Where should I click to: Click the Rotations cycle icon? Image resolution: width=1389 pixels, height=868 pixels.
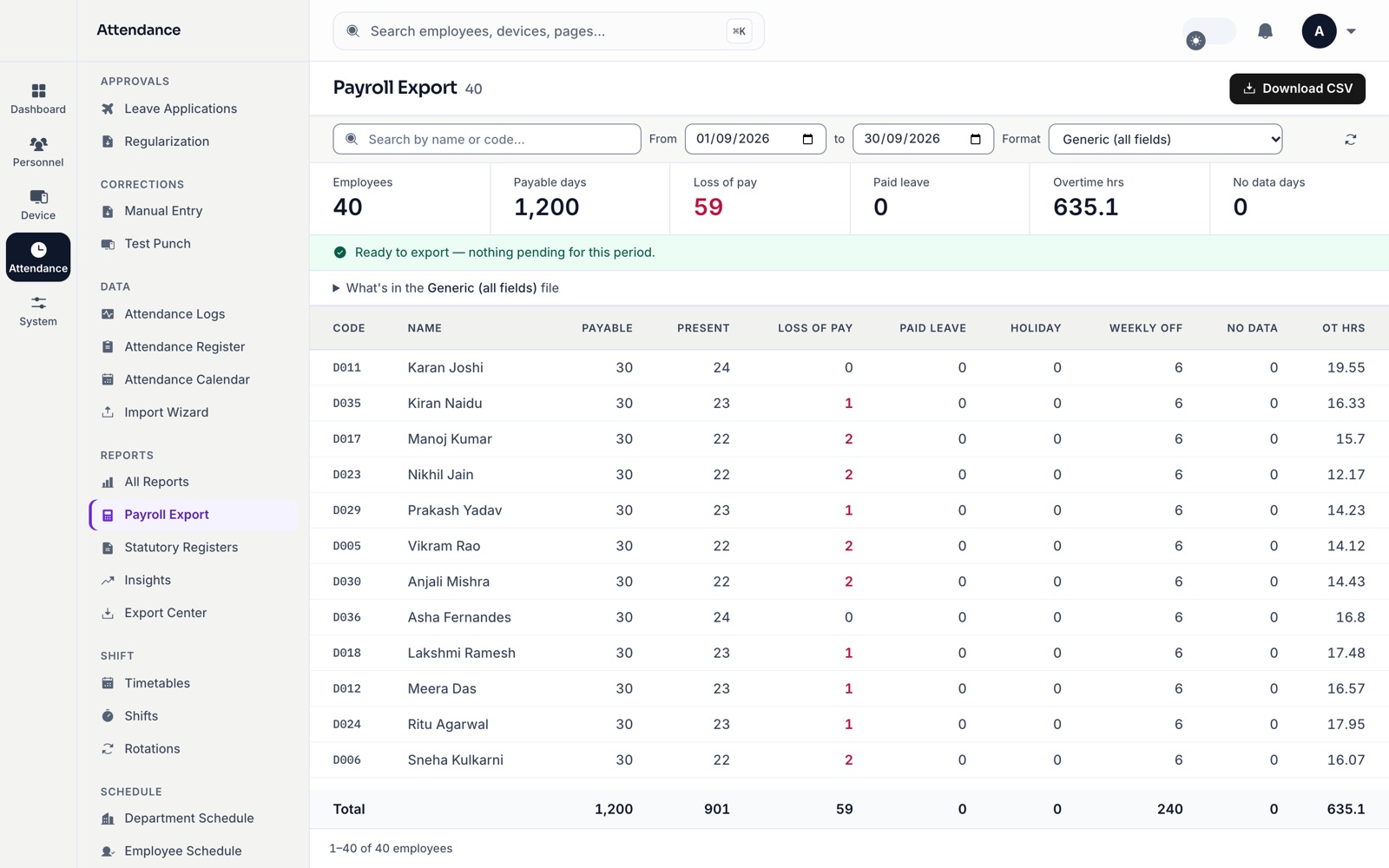pos(108,749)
